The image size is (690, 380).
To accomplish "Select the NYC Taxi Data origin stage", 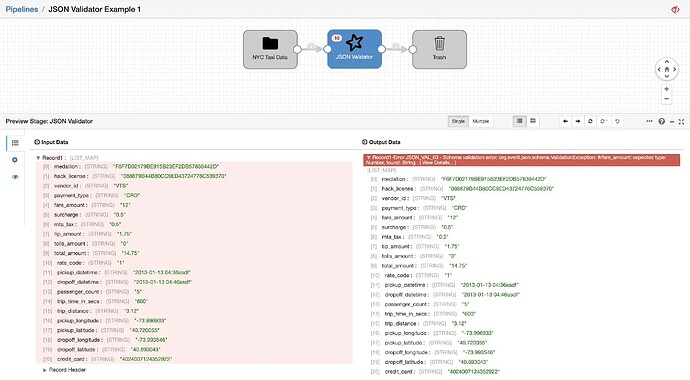I will (x=270, y=49).
